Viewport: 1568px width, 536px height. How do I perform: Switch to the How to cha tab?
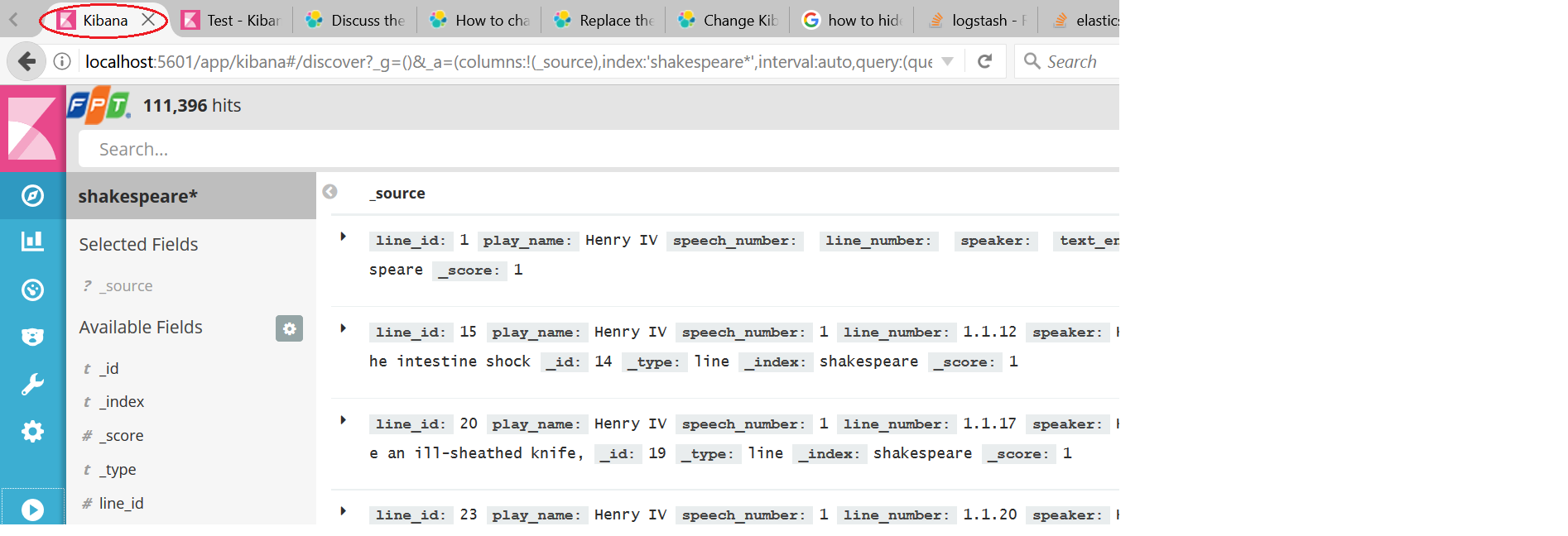coord(479,20)
